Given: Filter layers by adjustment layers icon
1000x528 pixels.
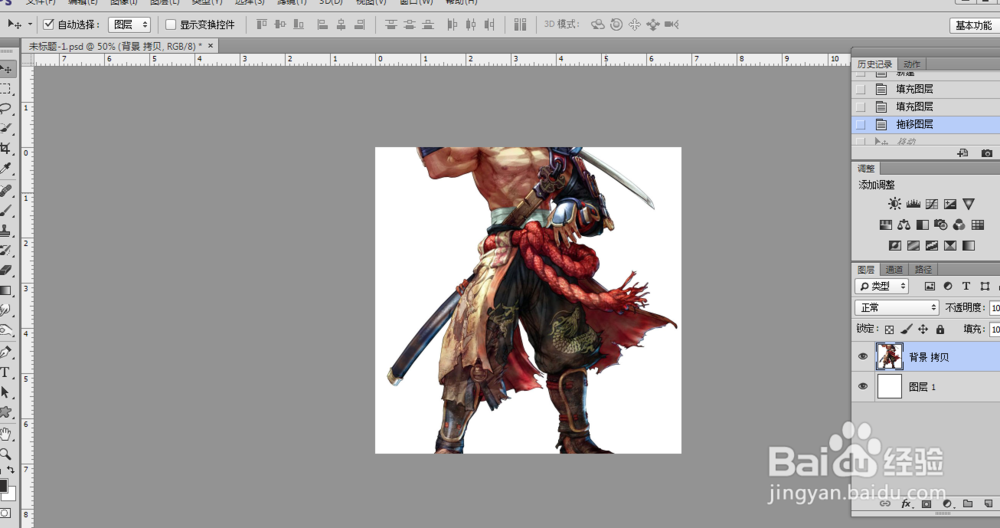Looking at the screenshot, I should pos(948,286).
